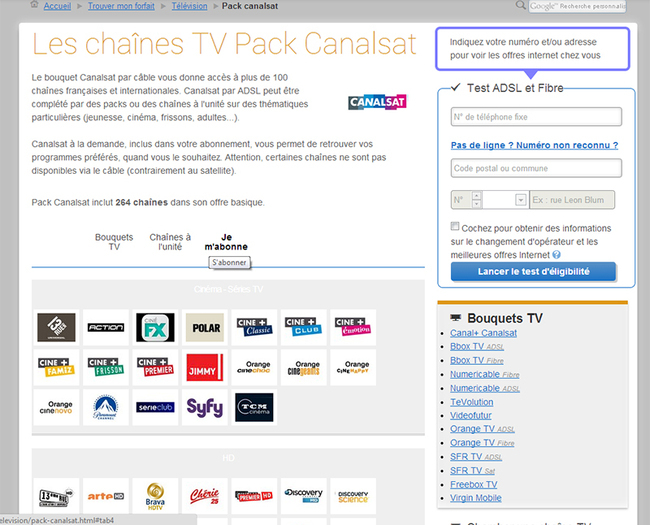This screenshot has height=525, width=650.
Task: Open the Videofutur link
Action: (471, 416)
